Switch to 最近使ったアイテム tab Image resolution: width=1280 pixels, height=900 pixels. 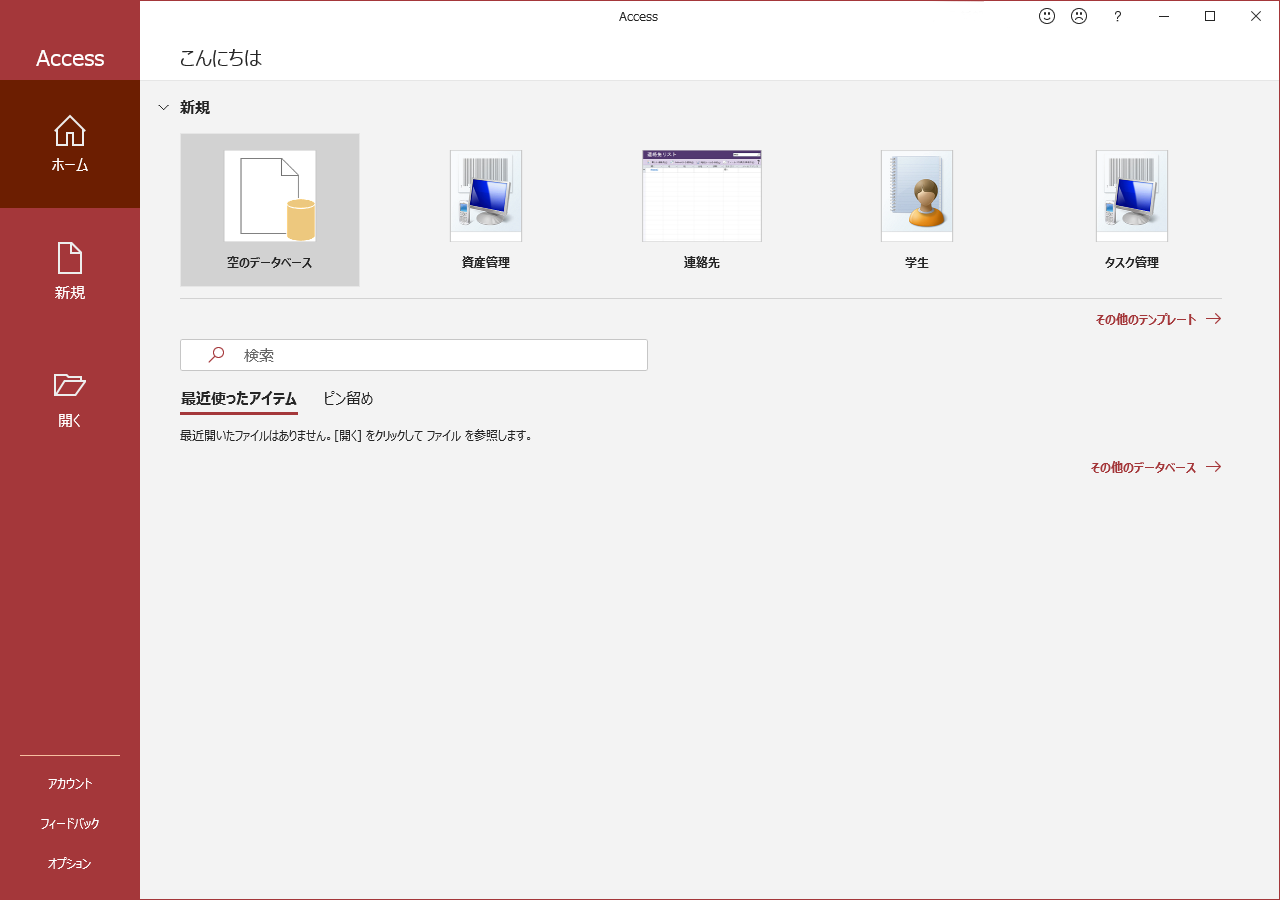239,399
